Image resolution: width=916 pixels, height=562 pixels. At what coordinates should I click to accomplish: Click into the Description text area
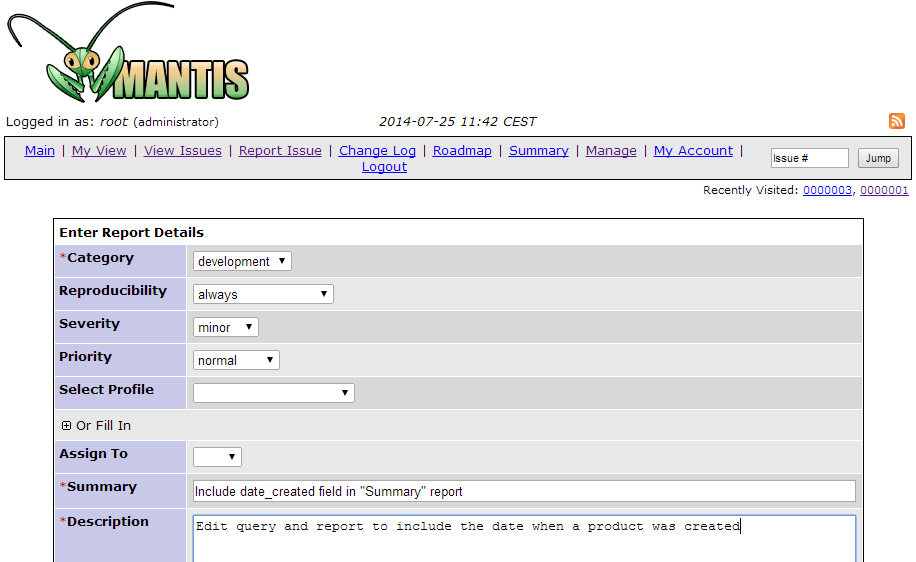[x=524, y=539]
